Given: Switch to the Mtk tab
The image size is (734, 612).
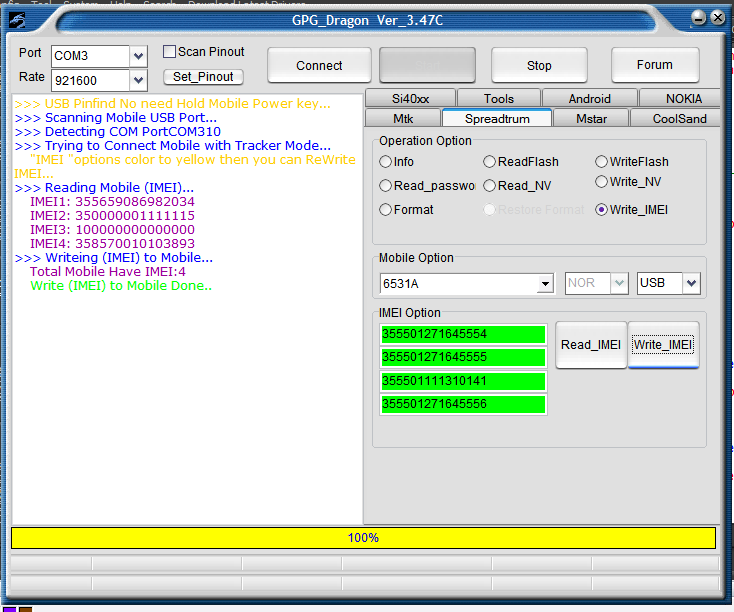Looking at the screenshot, I should coord(403,118).
